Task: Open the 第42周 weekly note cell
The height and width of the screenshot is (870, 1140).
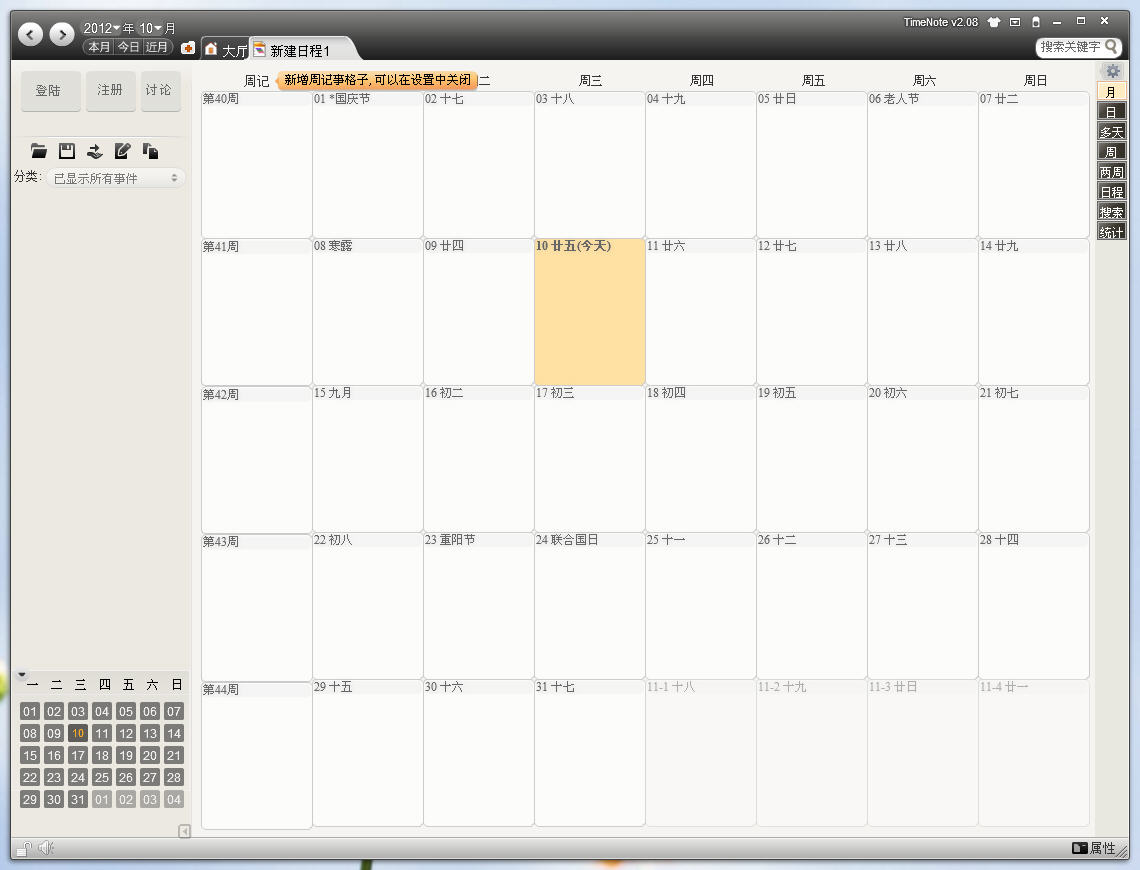Action: (257, 459)
